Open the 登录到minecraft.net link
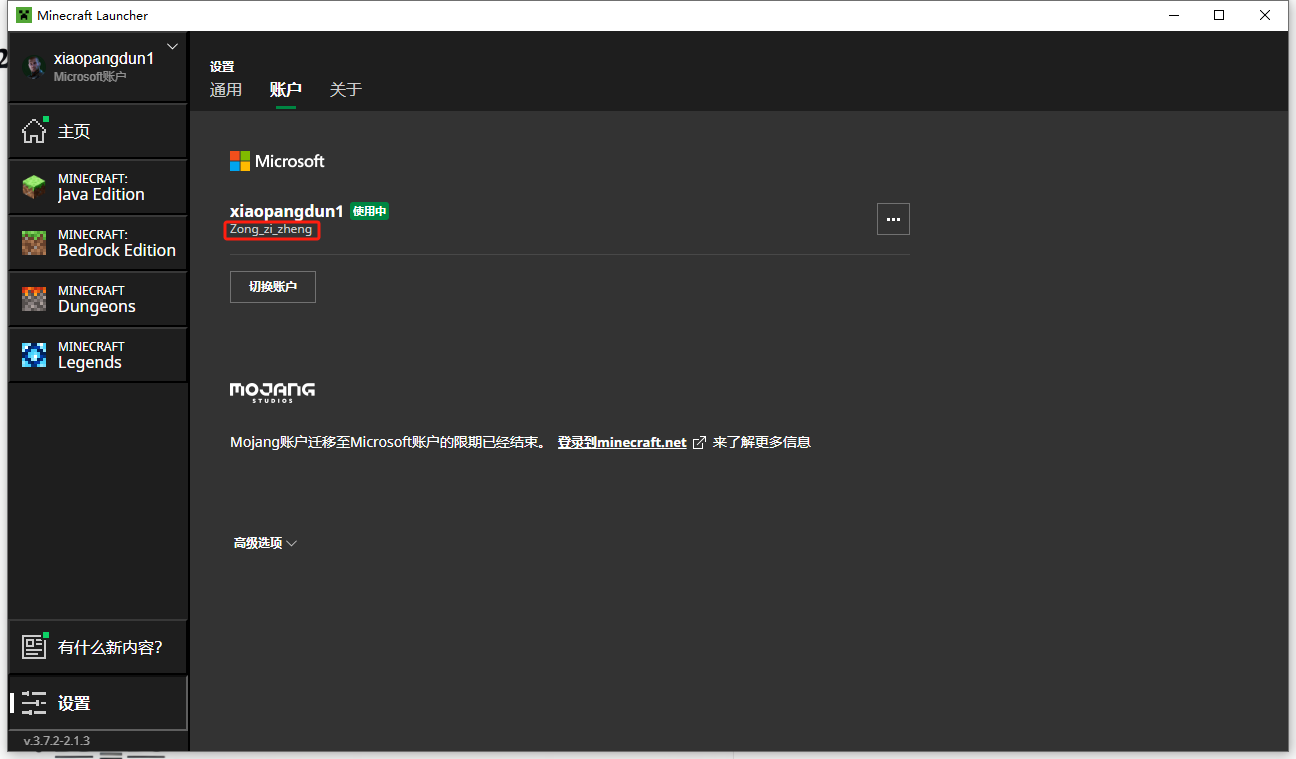 (x=622, y=442)
